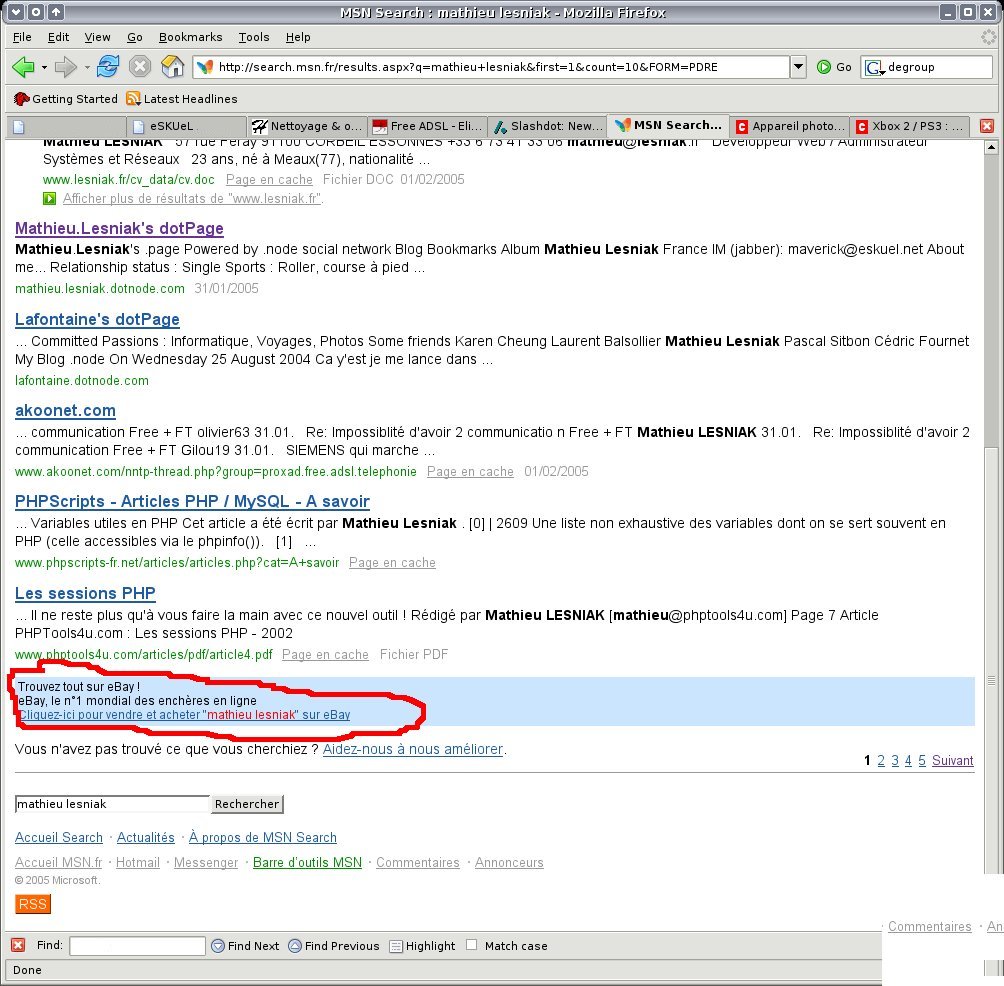Switch to the Nettoyage tab
The height and width of the screenshot is (986, 1004).
point(307,126)
